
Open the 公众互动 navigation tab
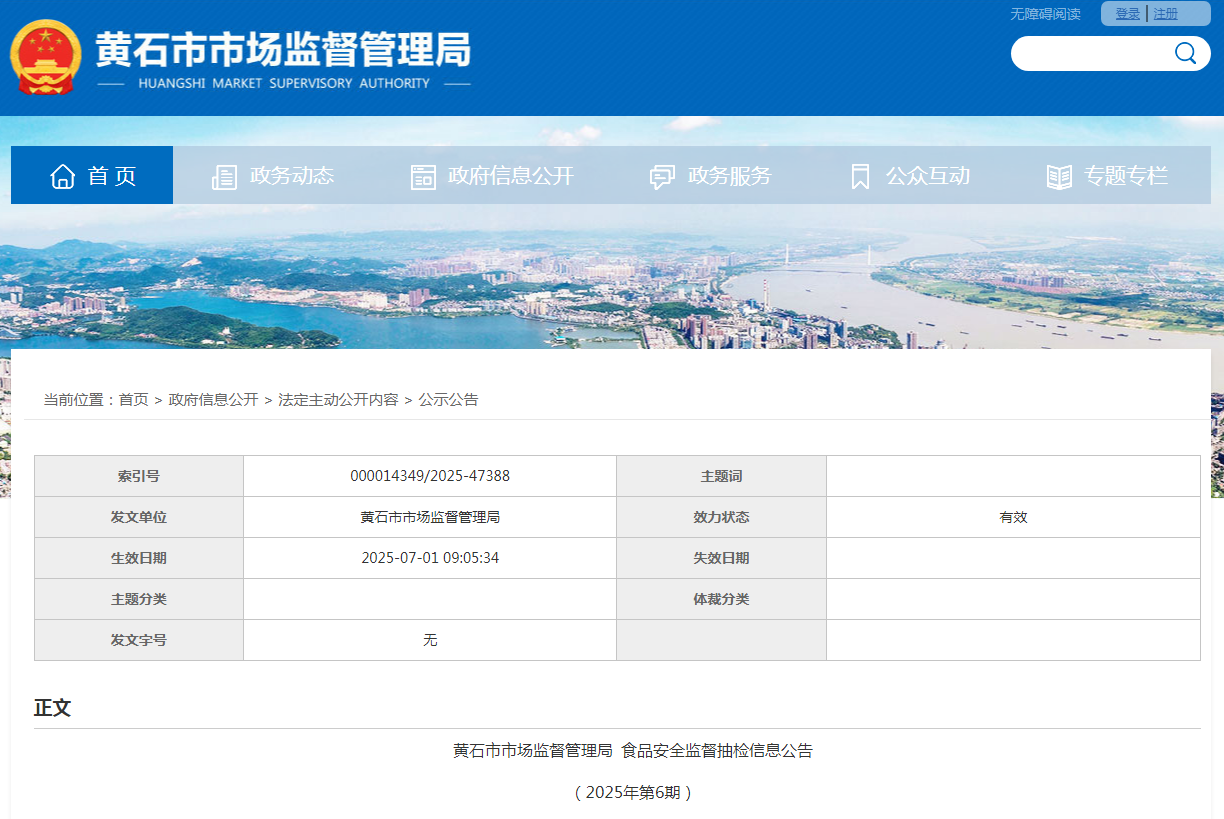(x=910, y=175)
